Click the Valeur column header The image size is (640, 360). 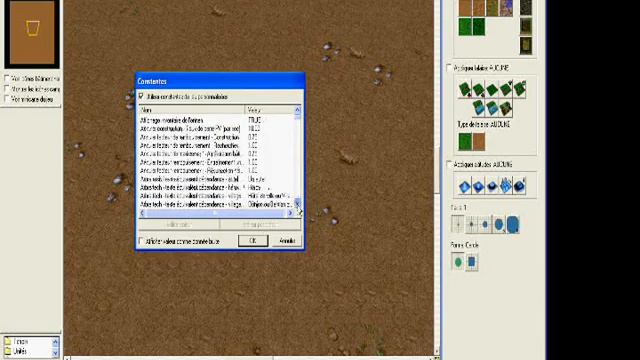[x=269, y=110]
